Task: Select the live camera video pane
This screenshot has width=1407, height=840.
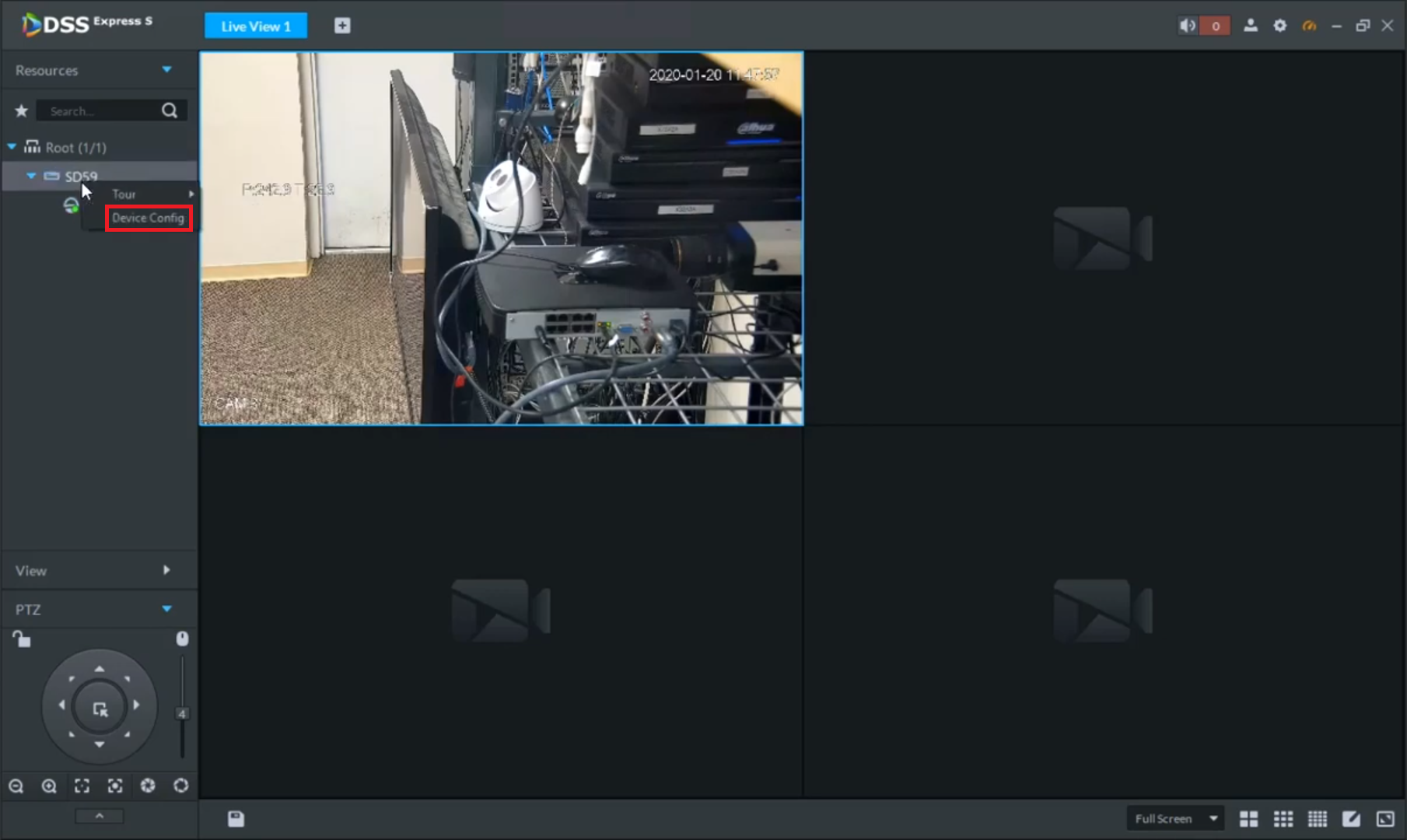Action: coord(502,239)
